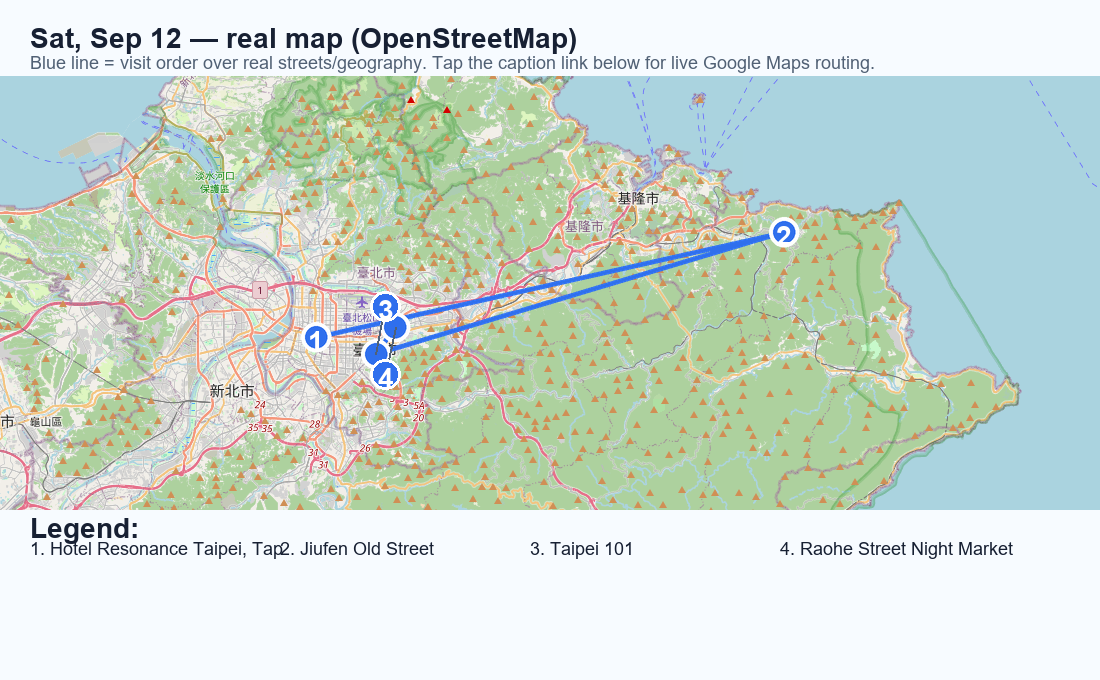Click the 新北市 city label
The height and width of the screenshot is (680, 1100).
click(232, 391)
